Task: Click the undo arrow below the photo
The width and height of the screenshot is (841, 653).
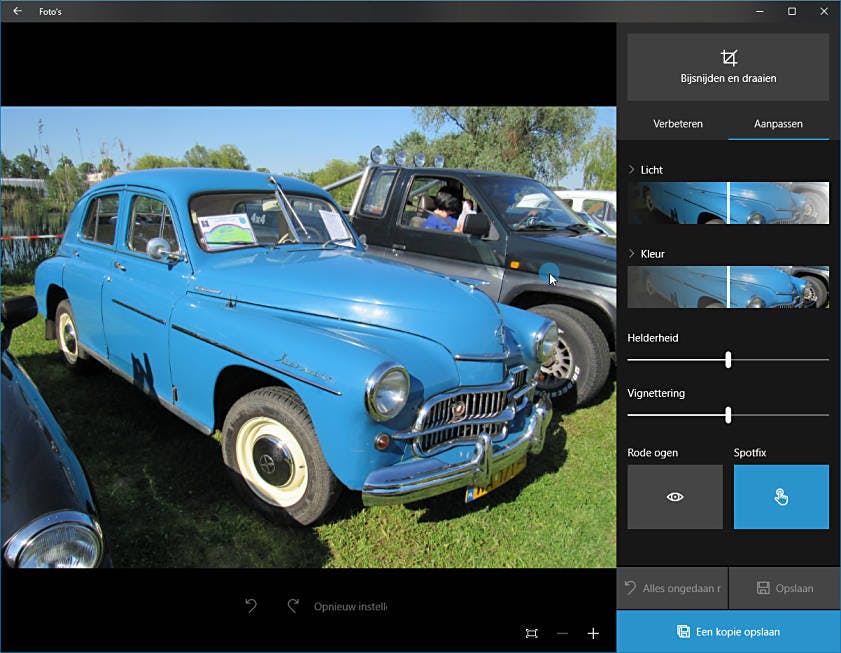Action: [x=250, y=606]
